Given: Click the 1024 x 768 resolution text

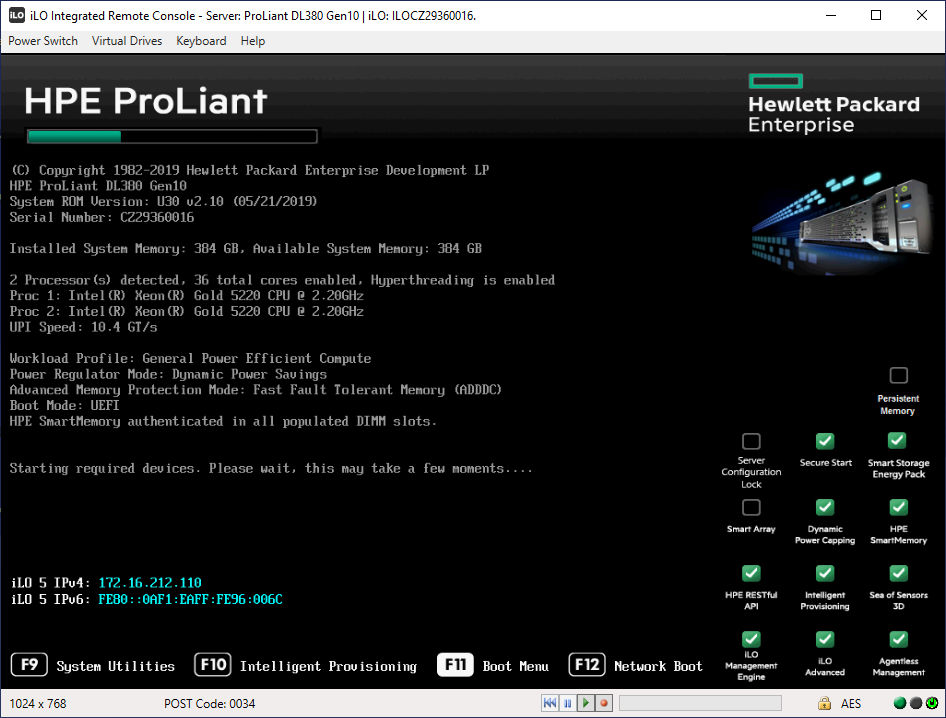Looking at the screenshot, I should tap(37, 704).
